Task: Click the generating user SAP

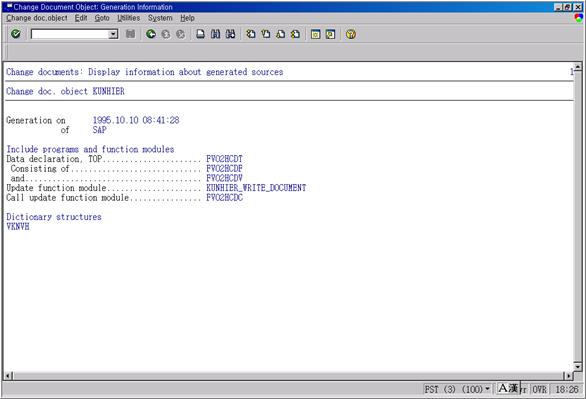Action: pos(99,130)
